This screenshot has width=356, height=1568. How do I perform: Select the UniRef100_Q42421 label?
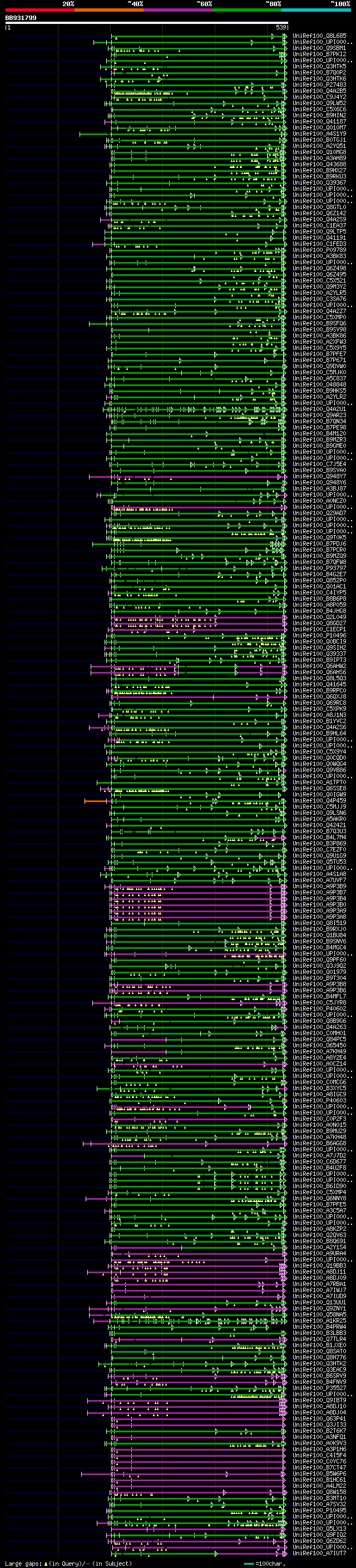click(319, 825)
